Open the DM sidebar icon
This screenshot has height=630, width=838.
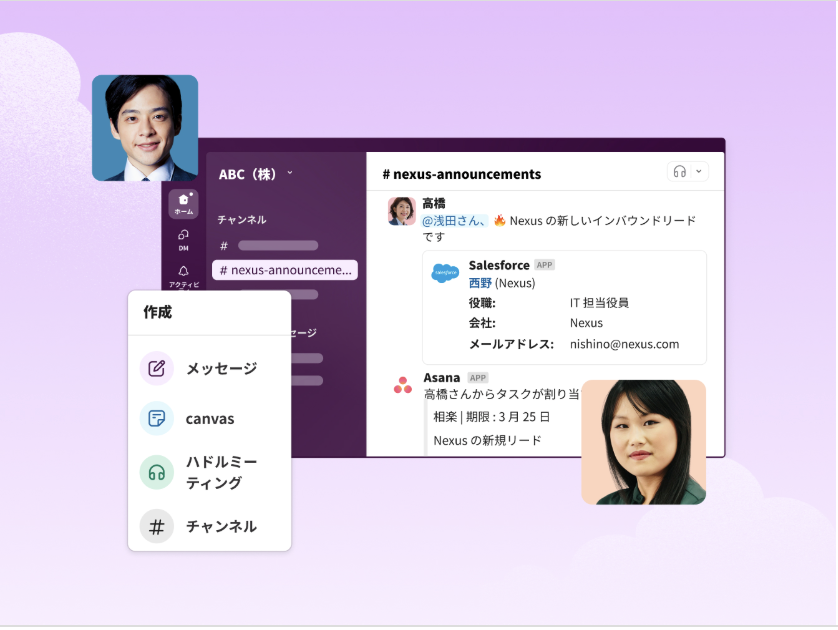(x=183, y=238)
